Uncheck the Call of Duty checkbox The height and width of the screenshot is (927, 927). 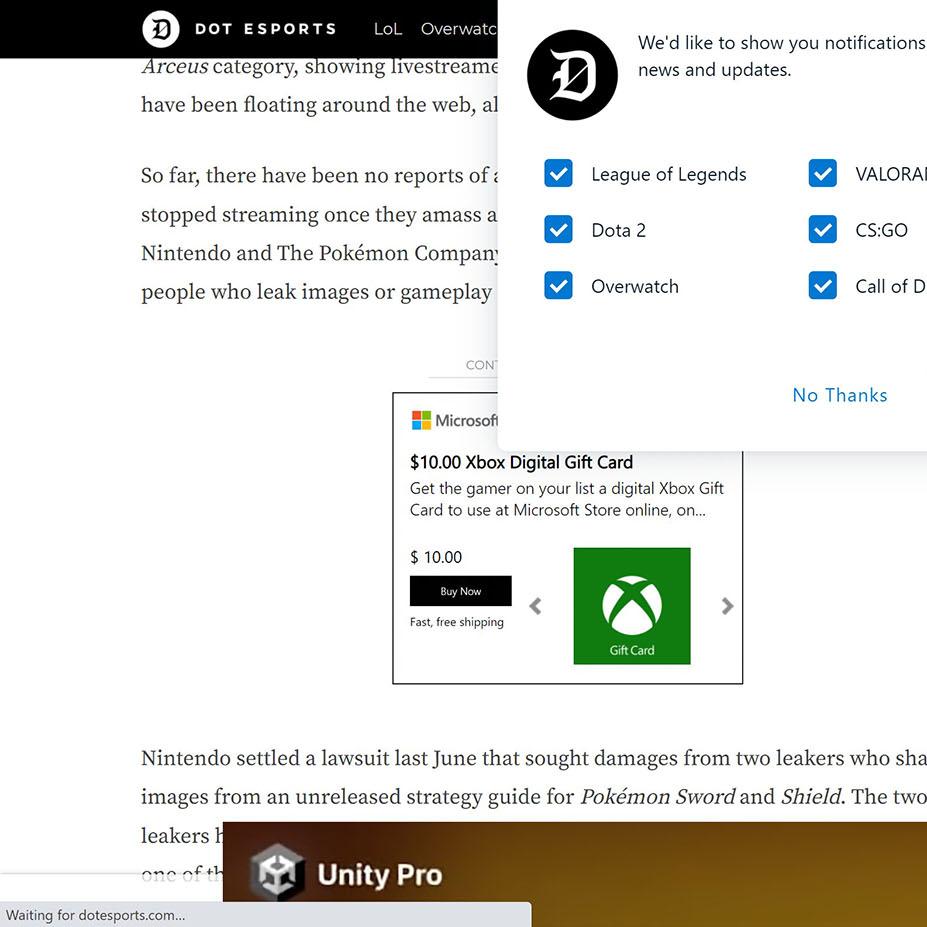[822, 286]
